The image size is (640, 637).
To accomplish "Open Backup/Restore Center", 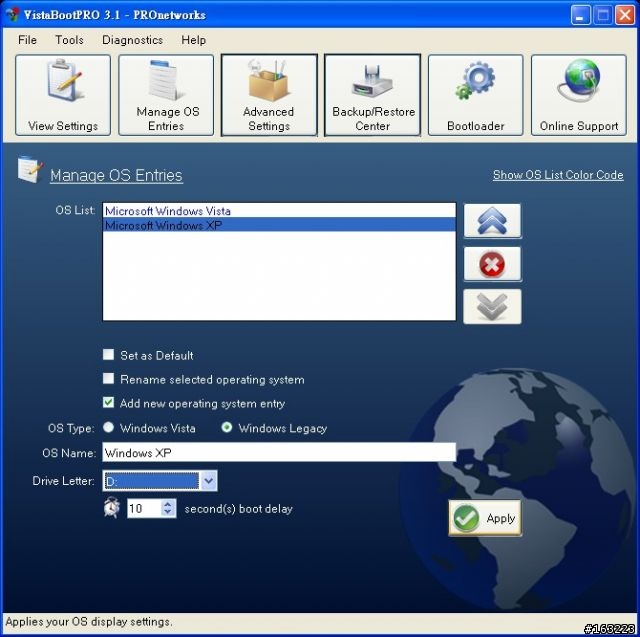I will tap(373, 95).
